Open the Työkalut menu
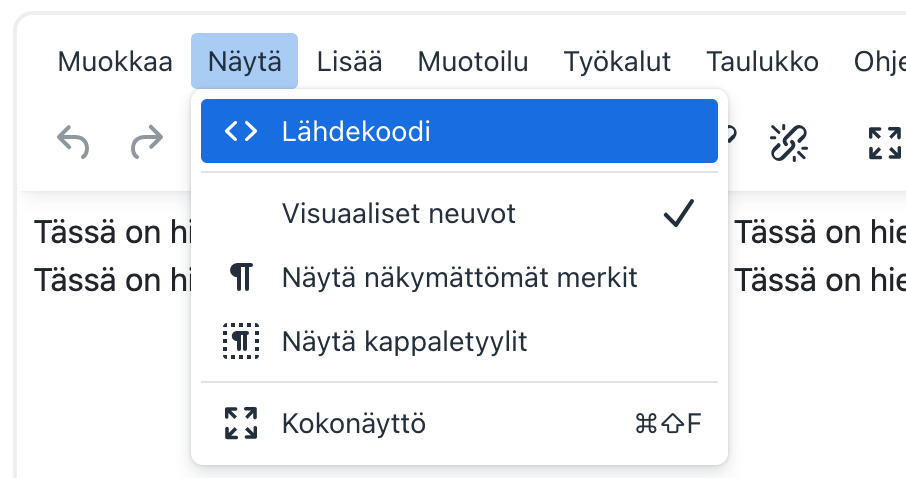Screen dimensions: 906x478 pyautogui.click(x=617, y=62)
